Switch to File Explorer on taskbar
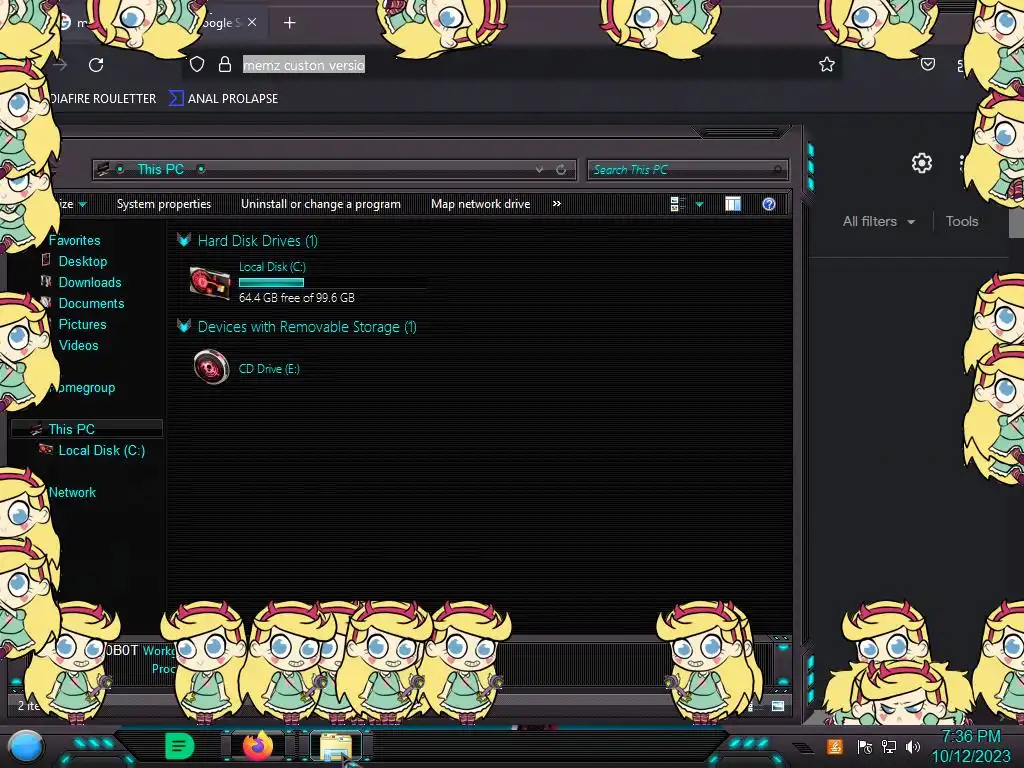This screenshot has height=768, width=1024. (336, 746)
